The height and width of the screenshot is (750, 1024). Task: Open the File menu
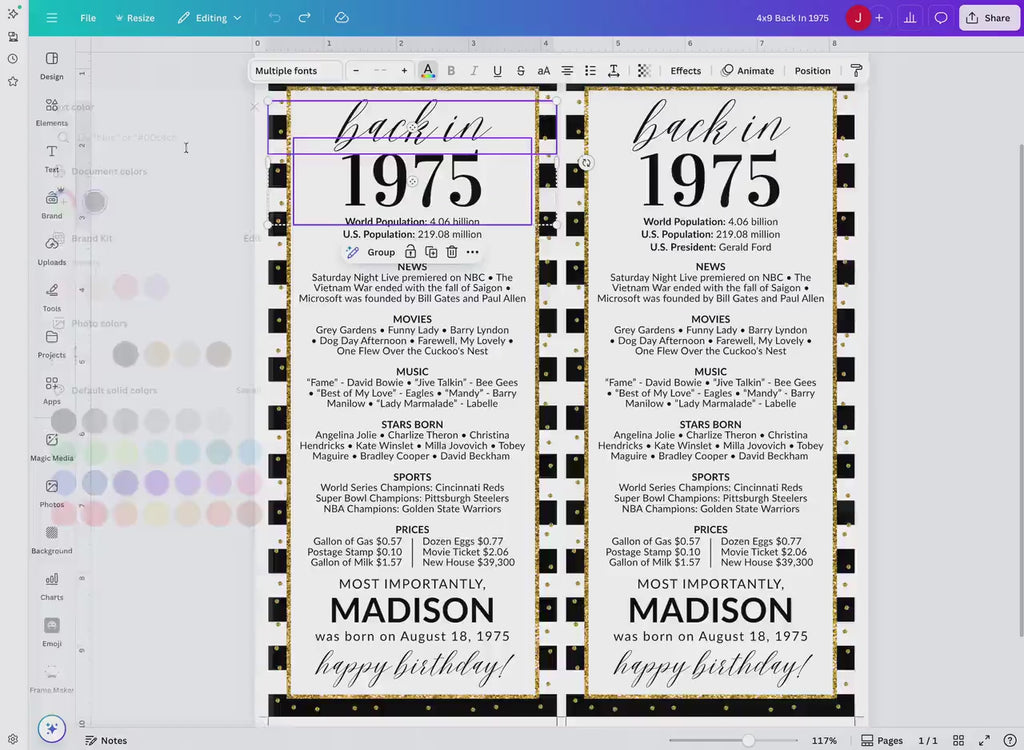(x=88, y=18)
